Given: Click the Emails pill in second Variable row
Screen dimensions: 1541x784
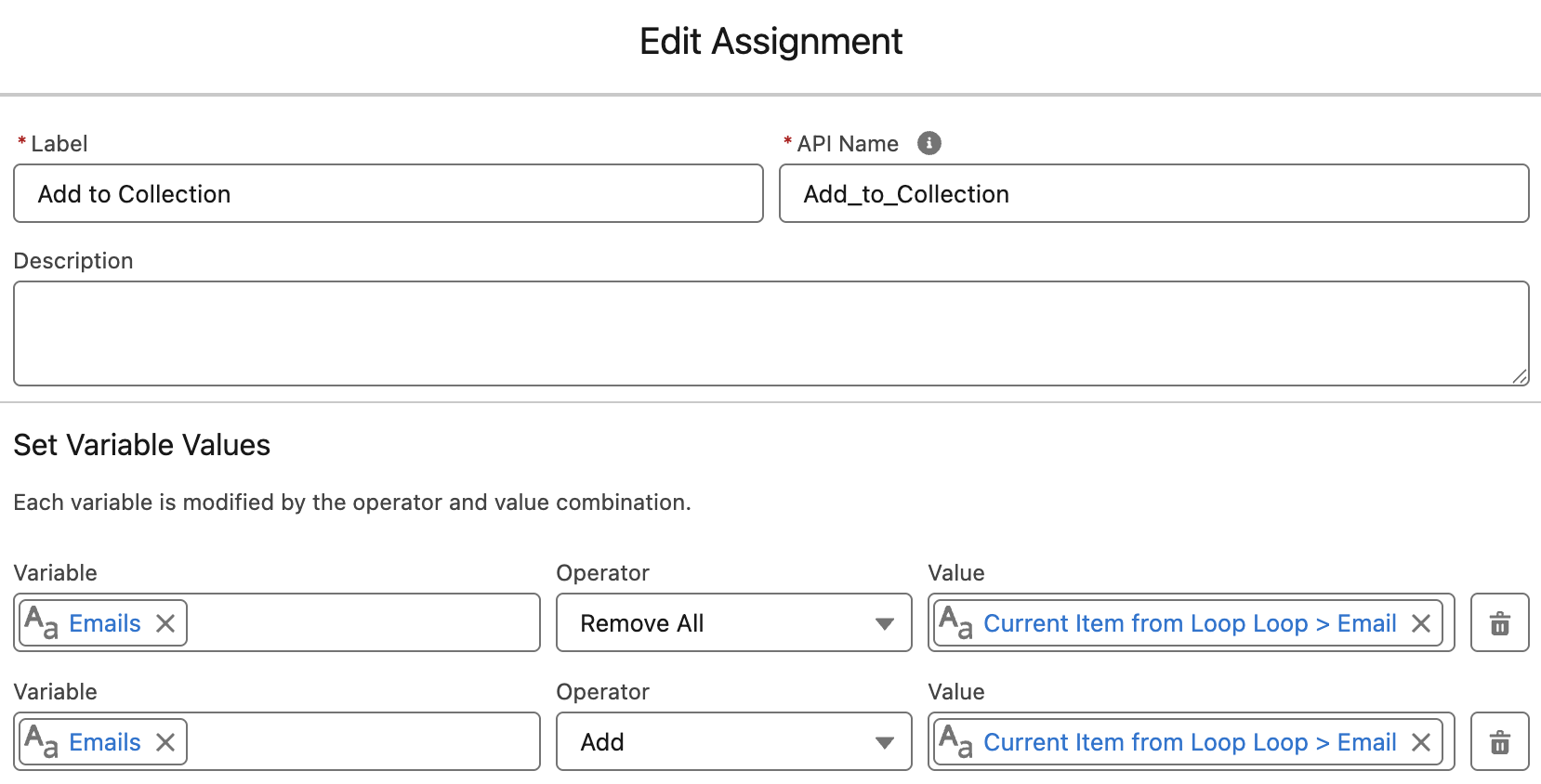Looking at the screenshot, I should (x=104, y=742).
